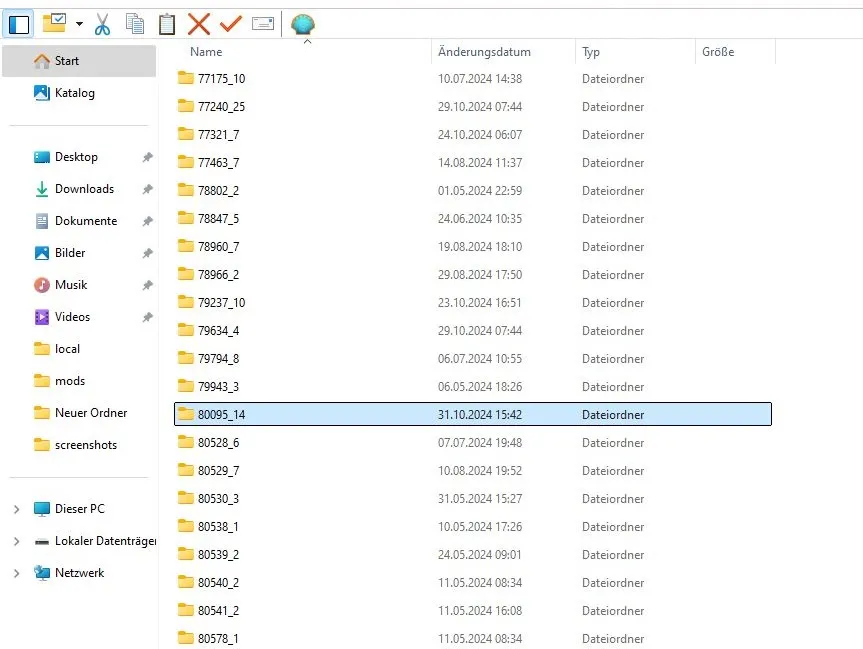
Task: Expand the Dieser PC tree node
Action: coord(16,509)
